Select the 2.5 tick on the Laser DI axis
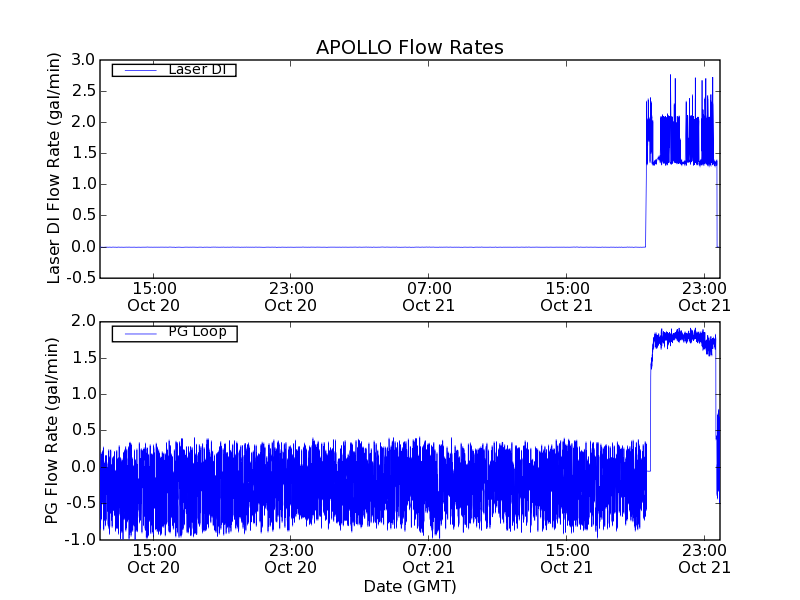Screen dimensions: 800x600 [x=83, y=91]
